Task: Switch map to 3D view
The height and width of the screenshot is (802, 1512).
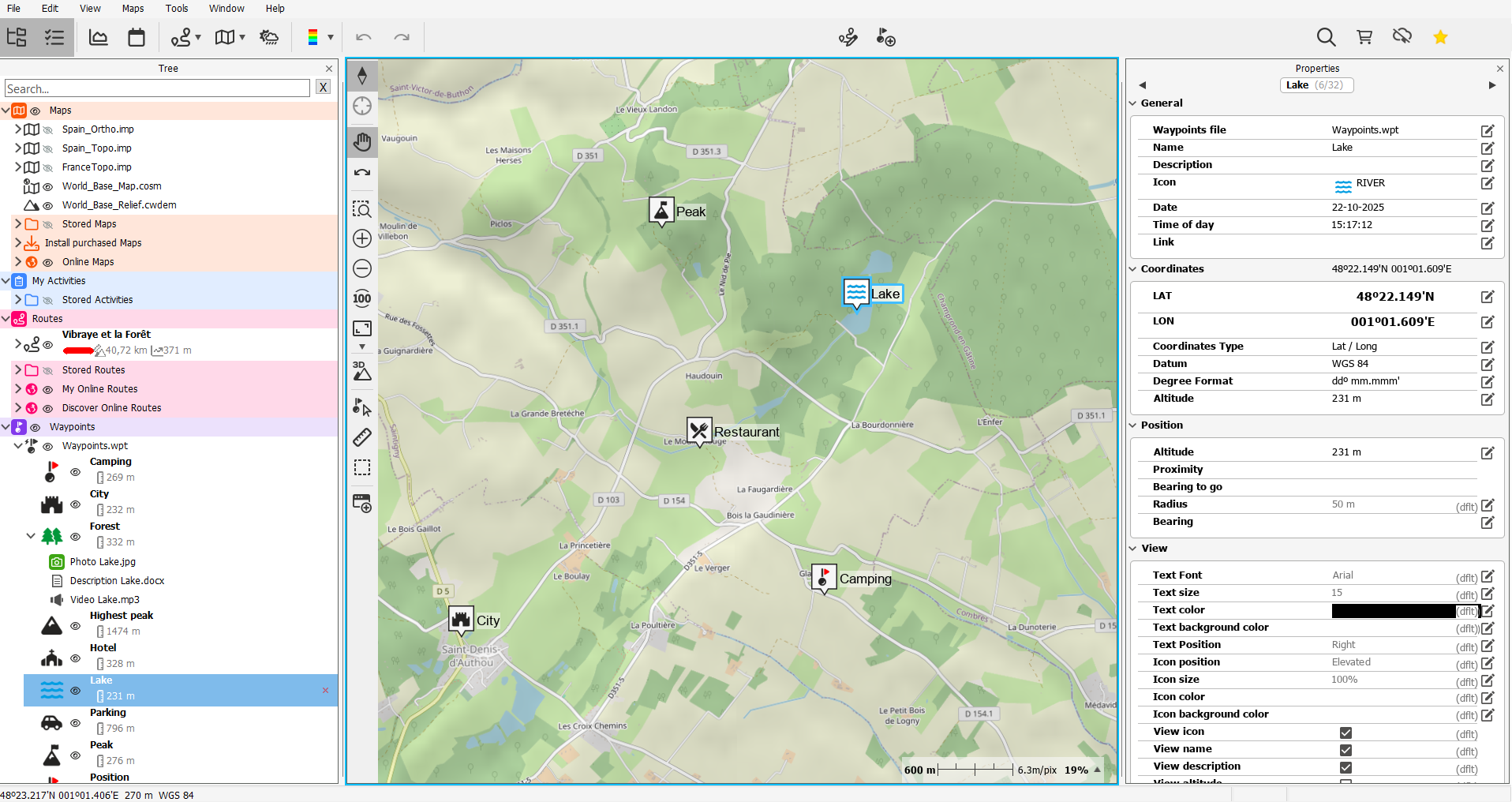Action: (362, 371)
